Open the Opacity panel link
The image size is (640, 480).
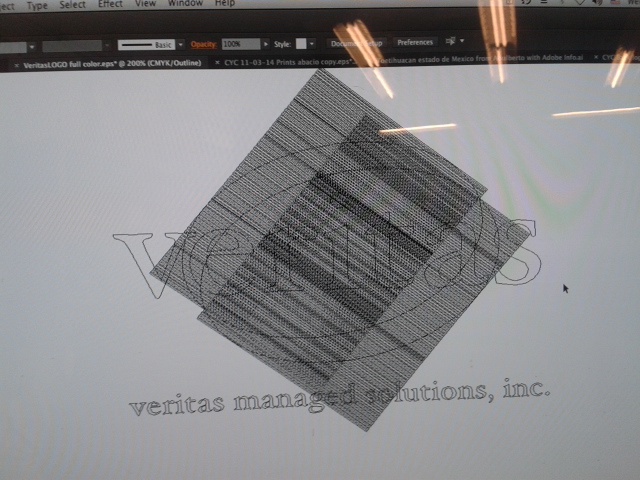203,44
